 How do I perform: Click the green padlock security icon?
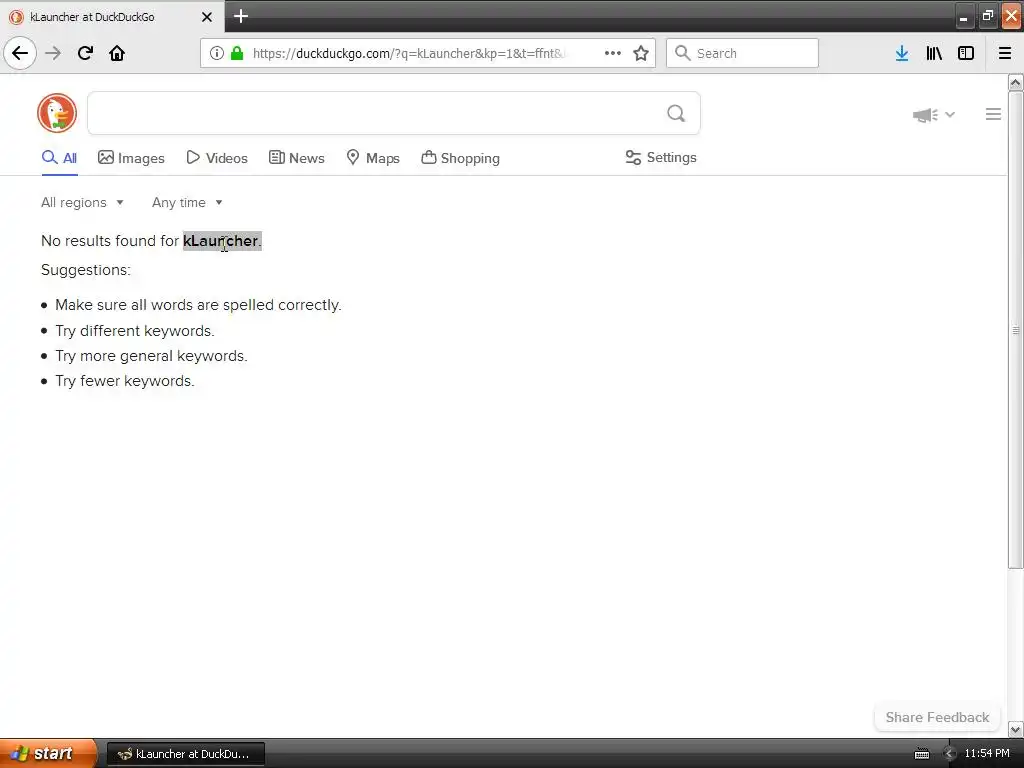[238, 53]
